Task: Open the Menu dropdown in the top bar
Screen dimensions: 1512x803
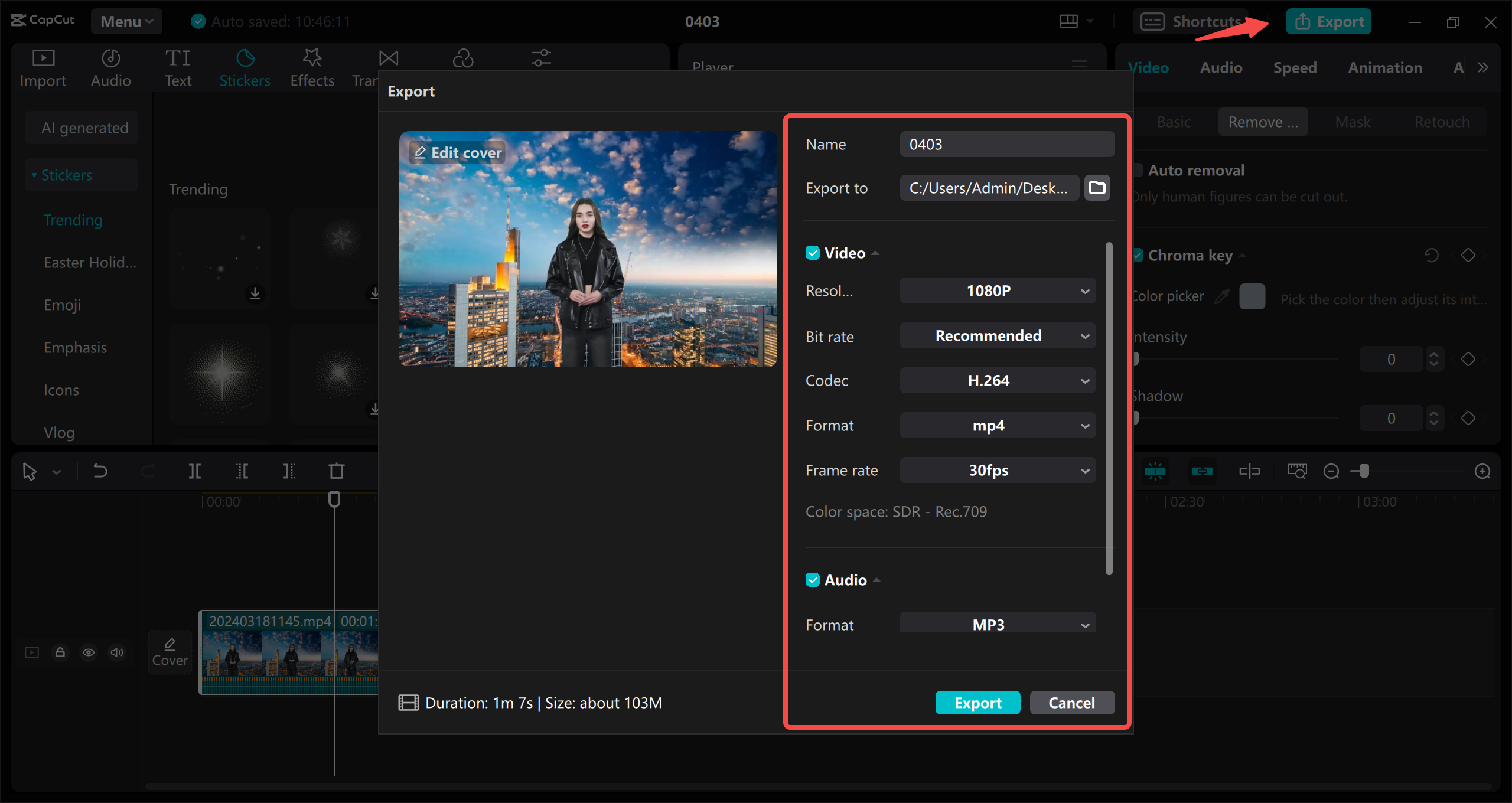Action: point(125,21)
